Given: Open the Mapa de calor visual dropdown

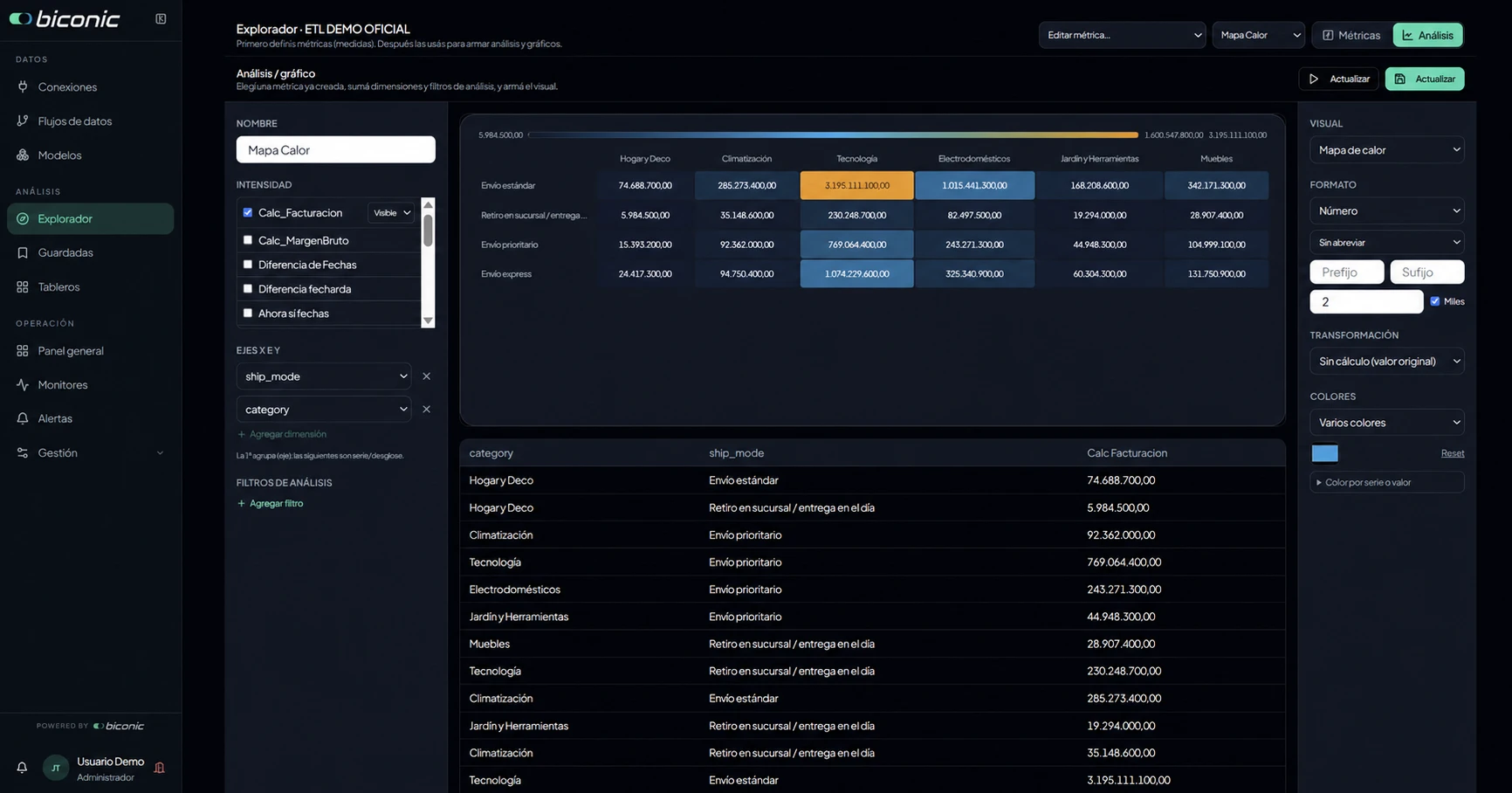Looking at the screenshot, I should [1386, 149].
